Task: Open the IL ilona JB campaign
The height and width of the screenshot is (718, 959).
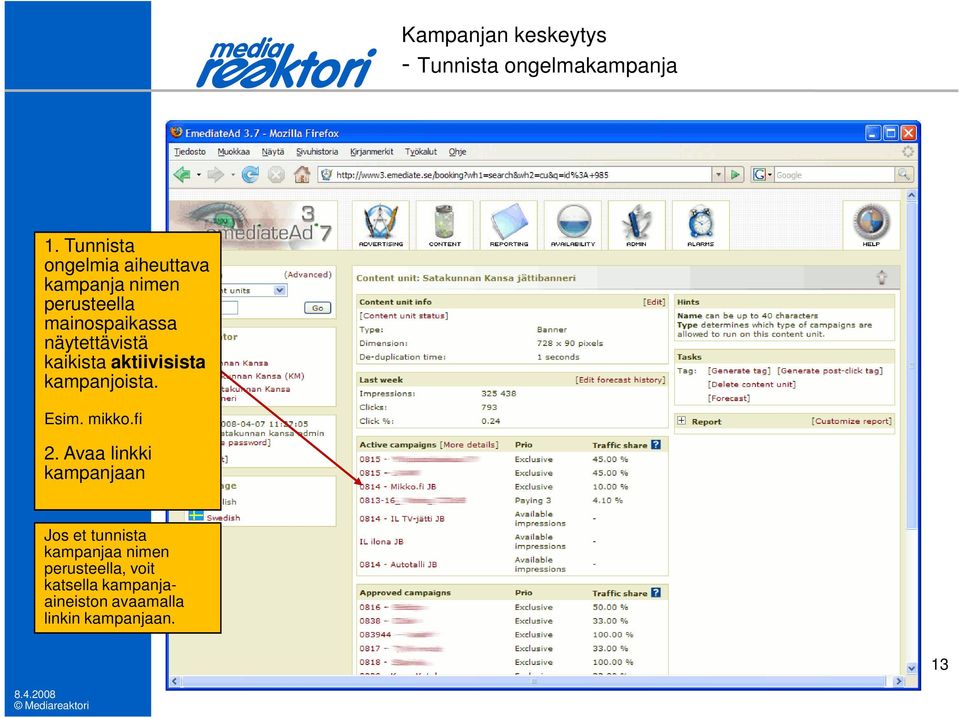Action: [x=381, y=541]
